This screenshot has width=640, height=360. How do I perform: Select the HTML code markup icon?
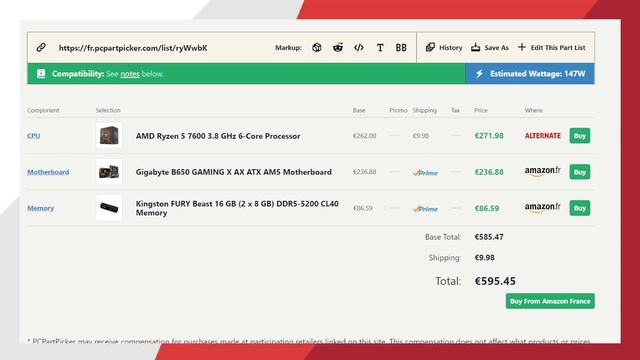[x=359, y=48]
